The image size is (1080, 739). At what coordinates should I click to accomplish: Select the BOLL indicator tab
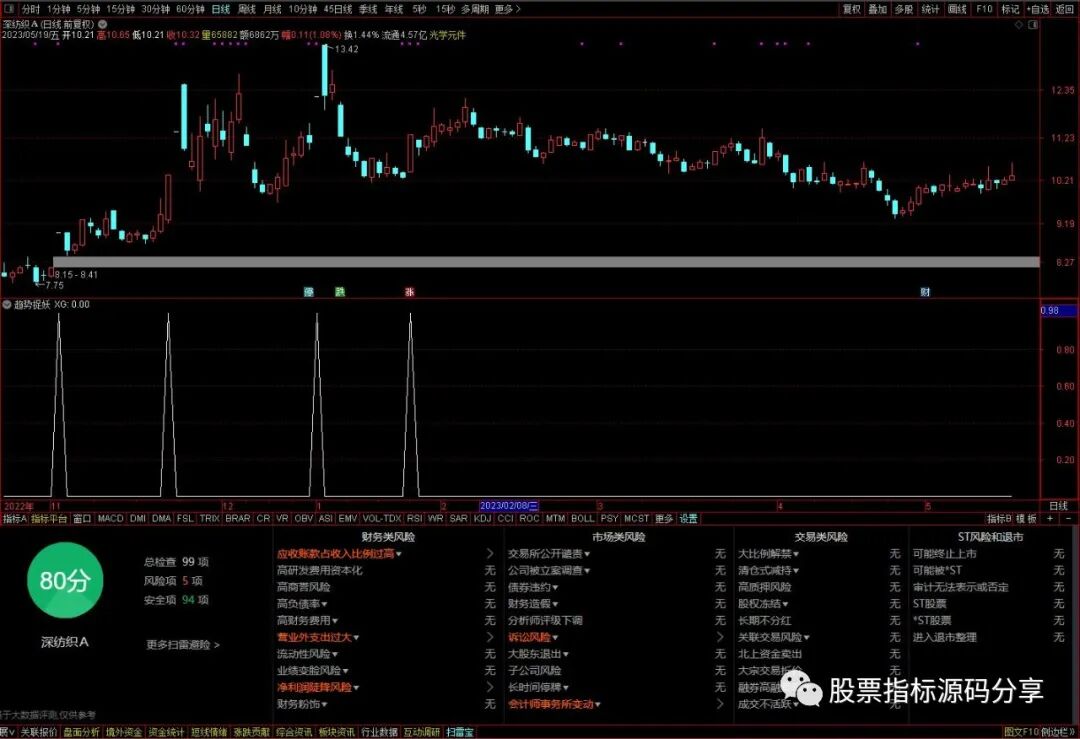(583, 518)
